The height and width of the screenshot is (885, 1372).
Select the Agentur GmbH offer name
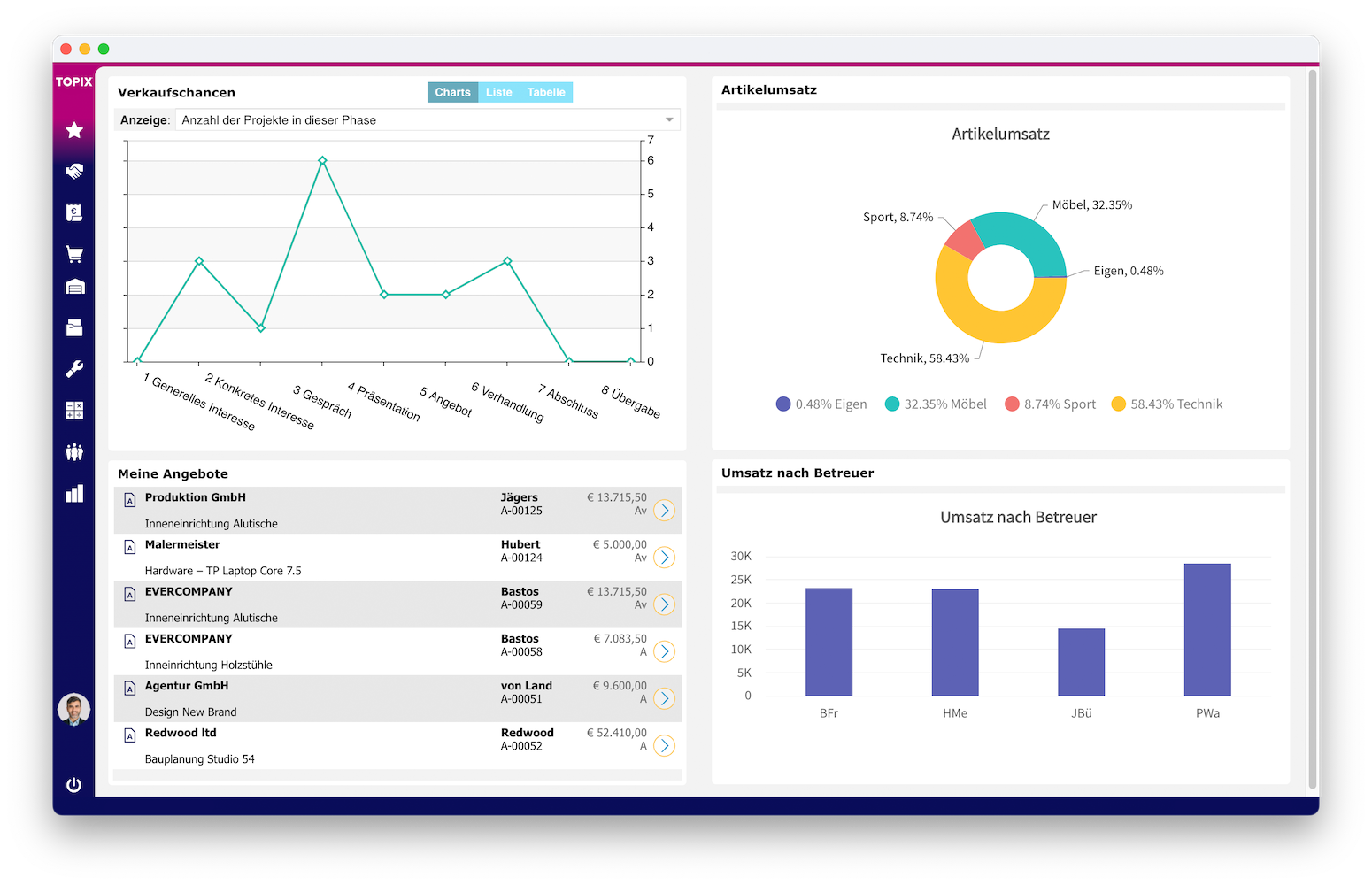tap(187, 686)
